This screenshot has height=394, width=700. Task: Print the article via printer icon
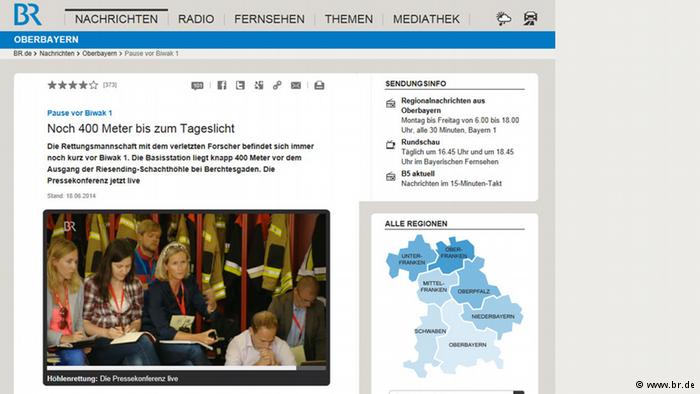click(x=319, y=85)
